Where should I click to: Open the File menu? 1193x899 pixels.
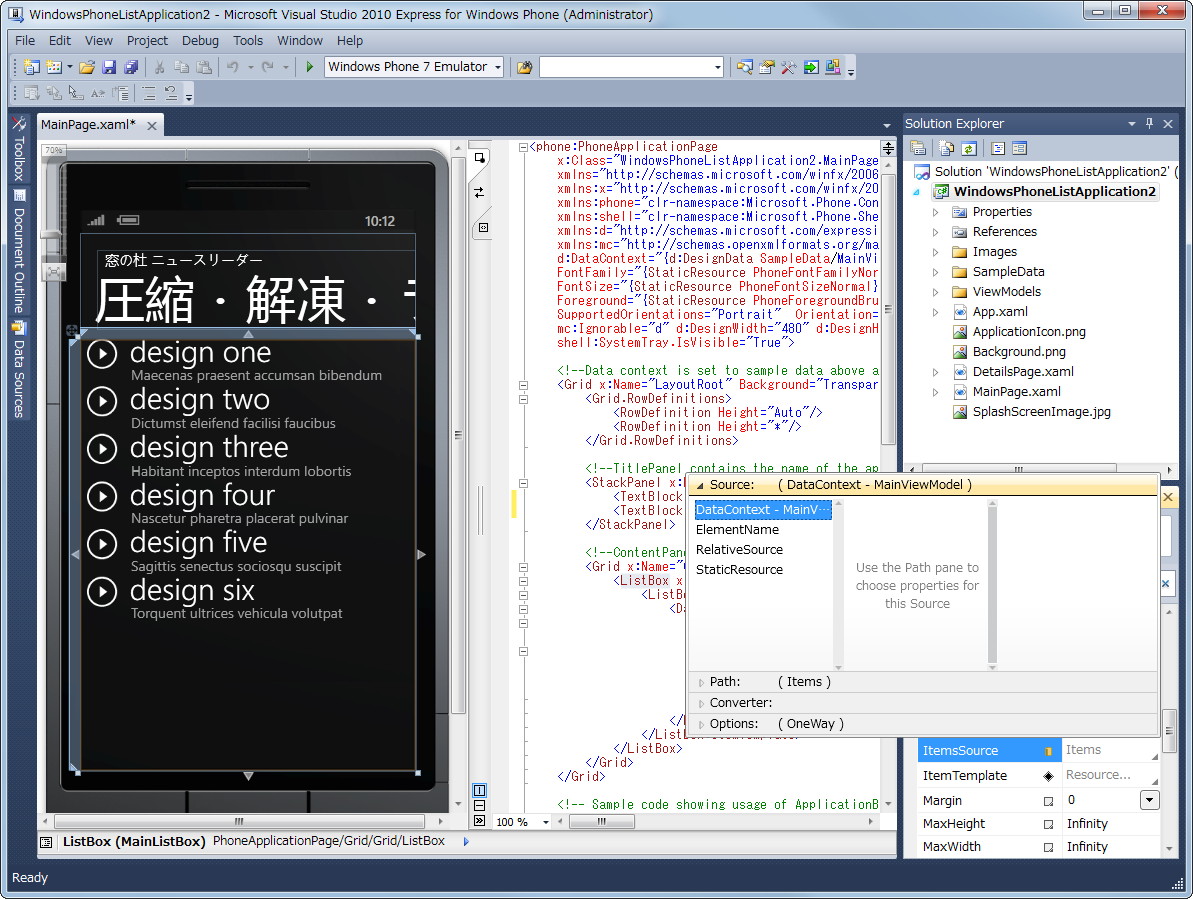click(25, 40)
